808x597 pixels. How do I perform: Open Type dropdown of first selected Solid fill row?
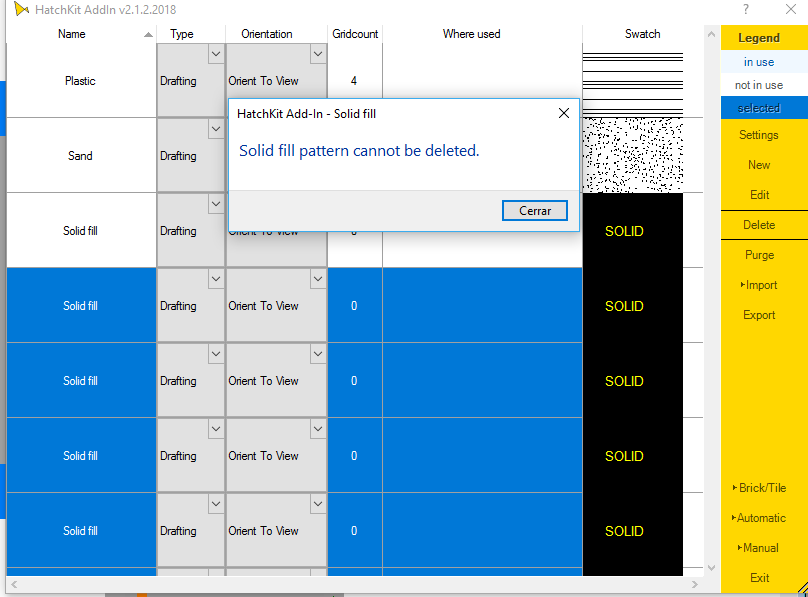click(216, 279)
